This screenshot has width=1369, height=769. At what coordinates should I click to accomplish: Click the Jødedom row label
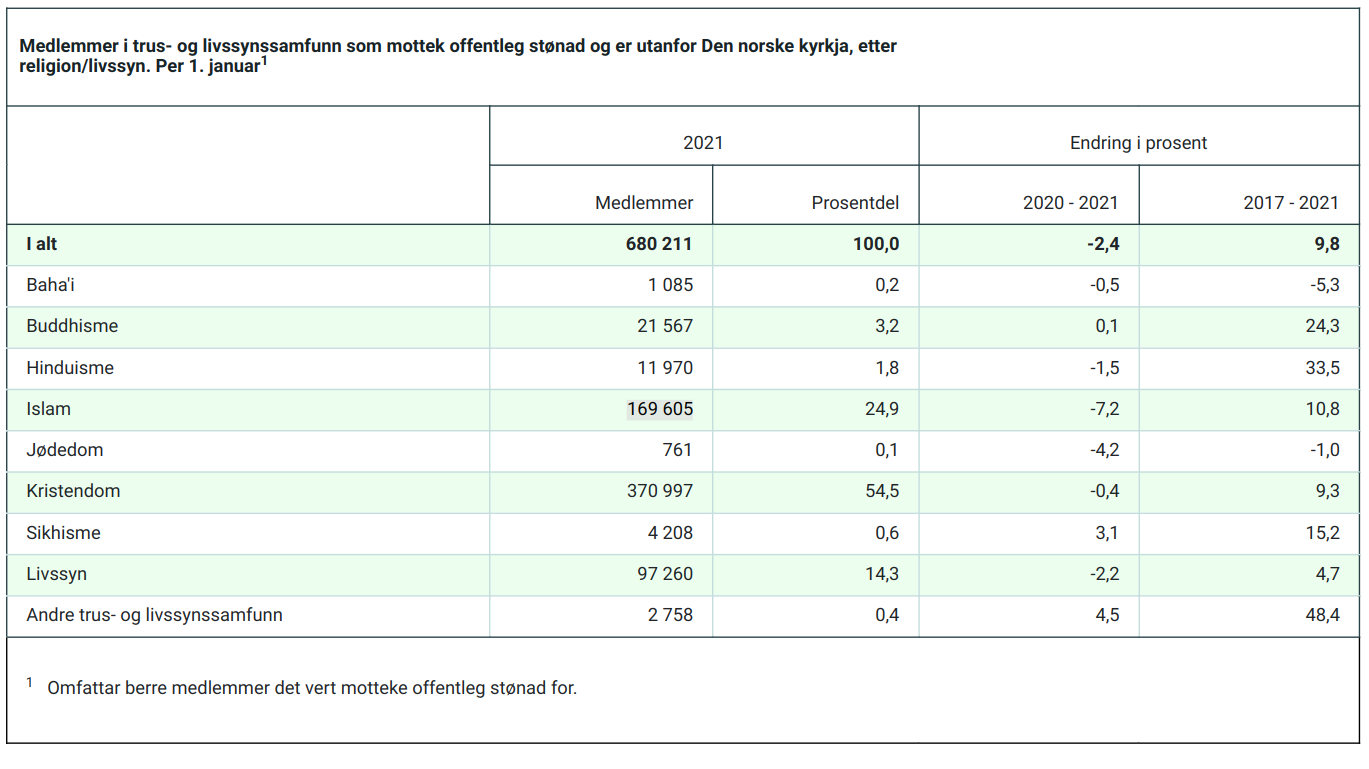tap(65, 450)
